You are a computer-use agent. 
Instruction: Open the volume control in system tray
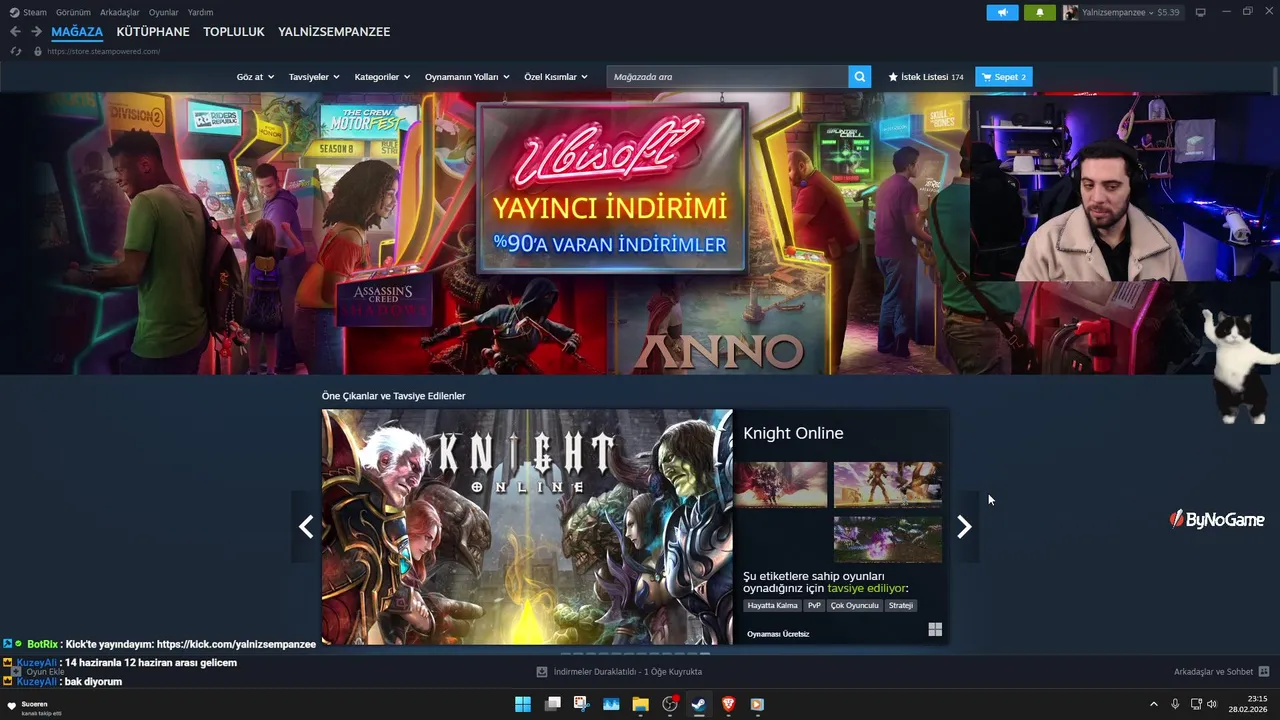tap(1212, 704)
